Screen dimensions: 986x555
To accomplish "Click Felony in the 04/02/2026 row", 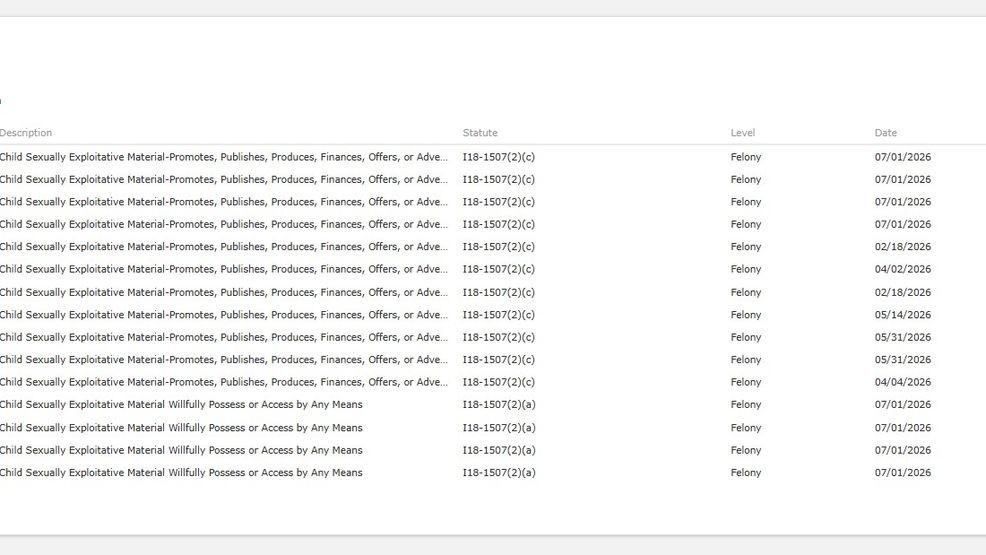I will (x=746, y=269).
